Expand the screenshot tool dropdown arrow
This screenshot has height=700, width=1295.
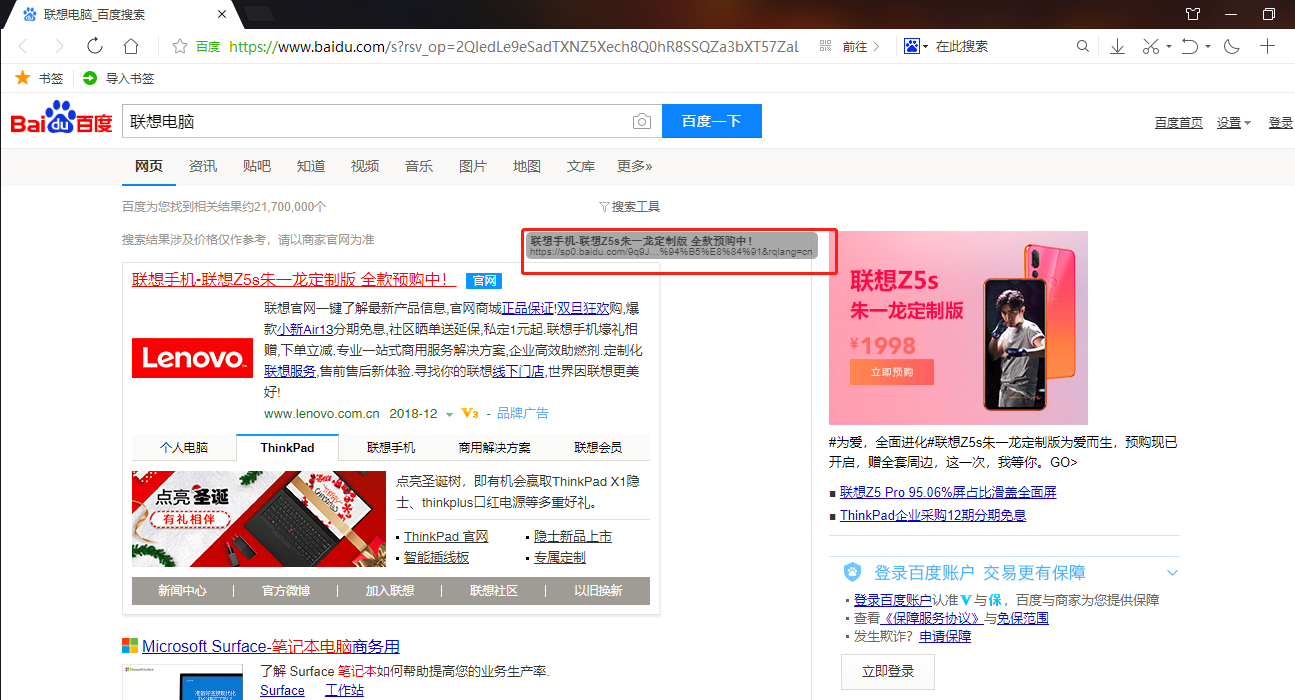[x=1168, y=46]
